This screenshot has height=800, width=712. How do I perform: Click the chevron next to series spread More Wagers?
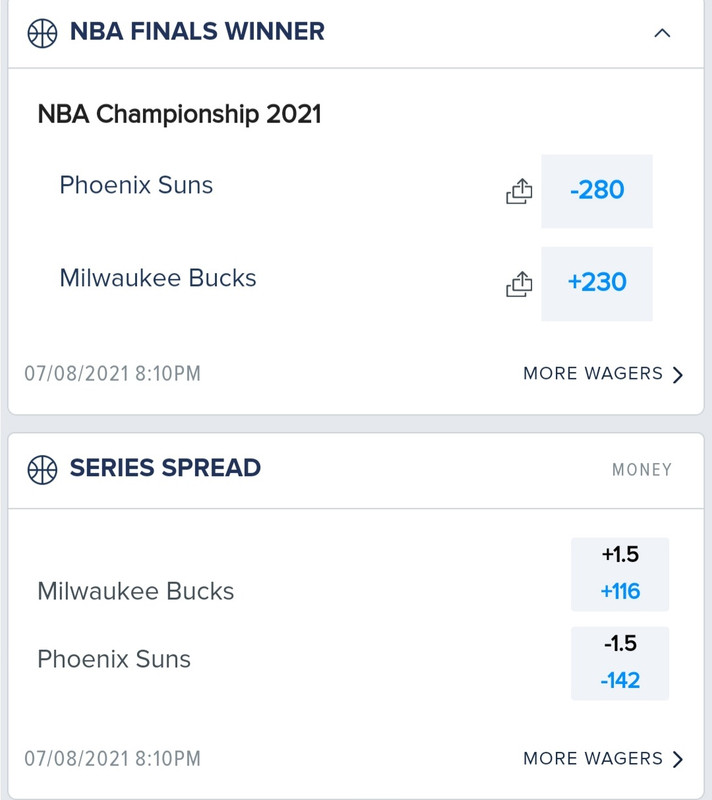coord(677,759)
